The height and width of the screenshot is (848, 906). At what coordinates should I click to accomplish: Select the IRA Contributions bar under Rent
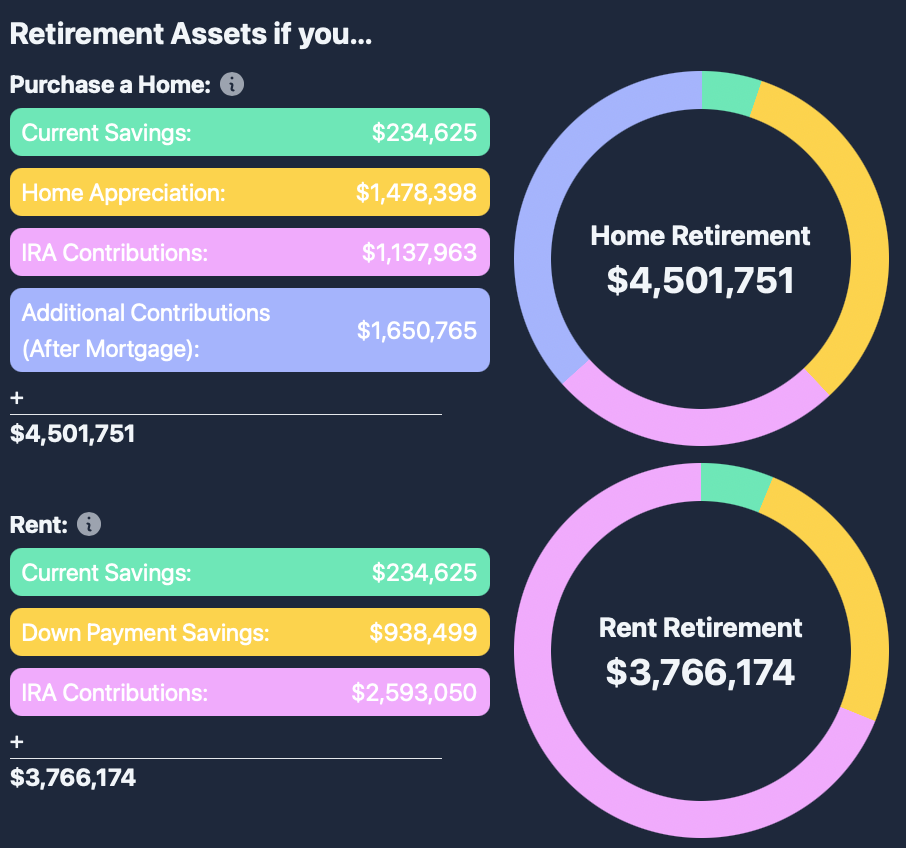[247, 692]
